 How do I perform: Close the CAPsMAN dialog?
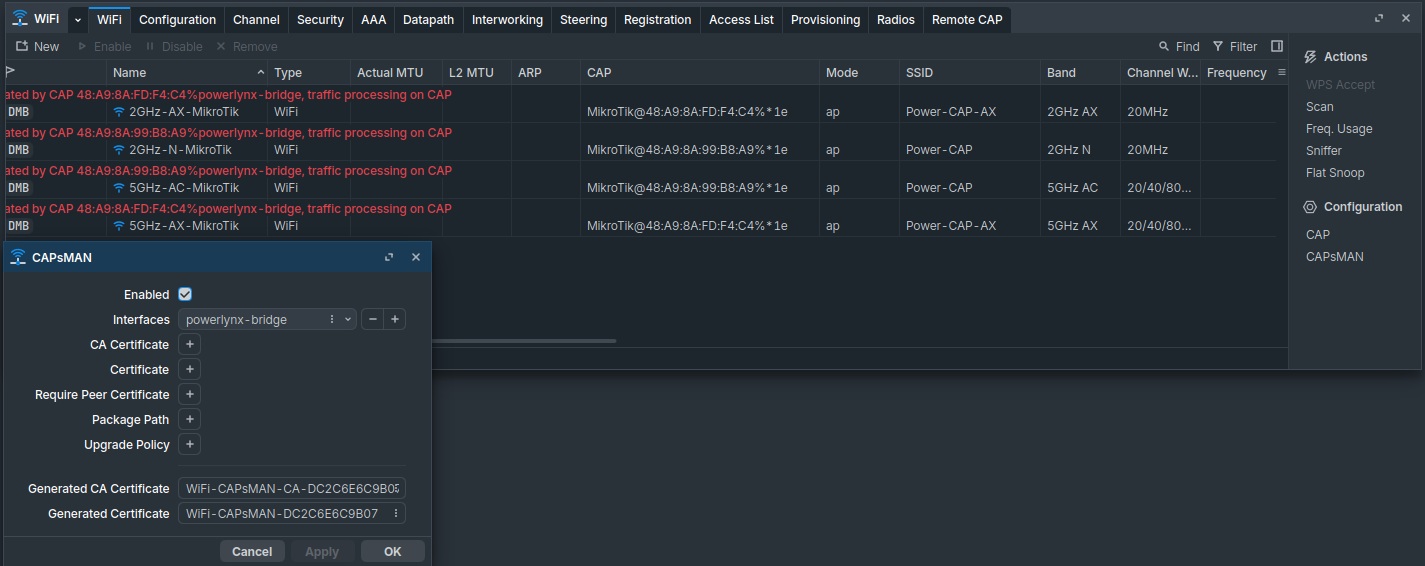pos(416,257)
